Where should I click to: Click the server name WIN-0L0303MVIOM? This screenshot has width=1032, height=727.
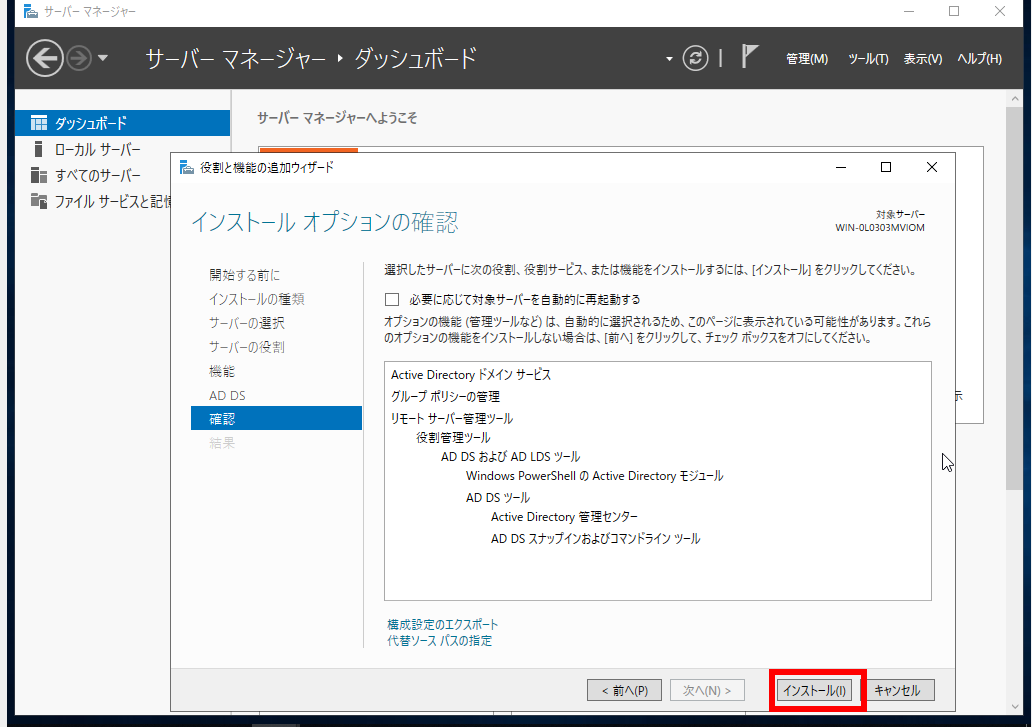click(x=880, y=228)
